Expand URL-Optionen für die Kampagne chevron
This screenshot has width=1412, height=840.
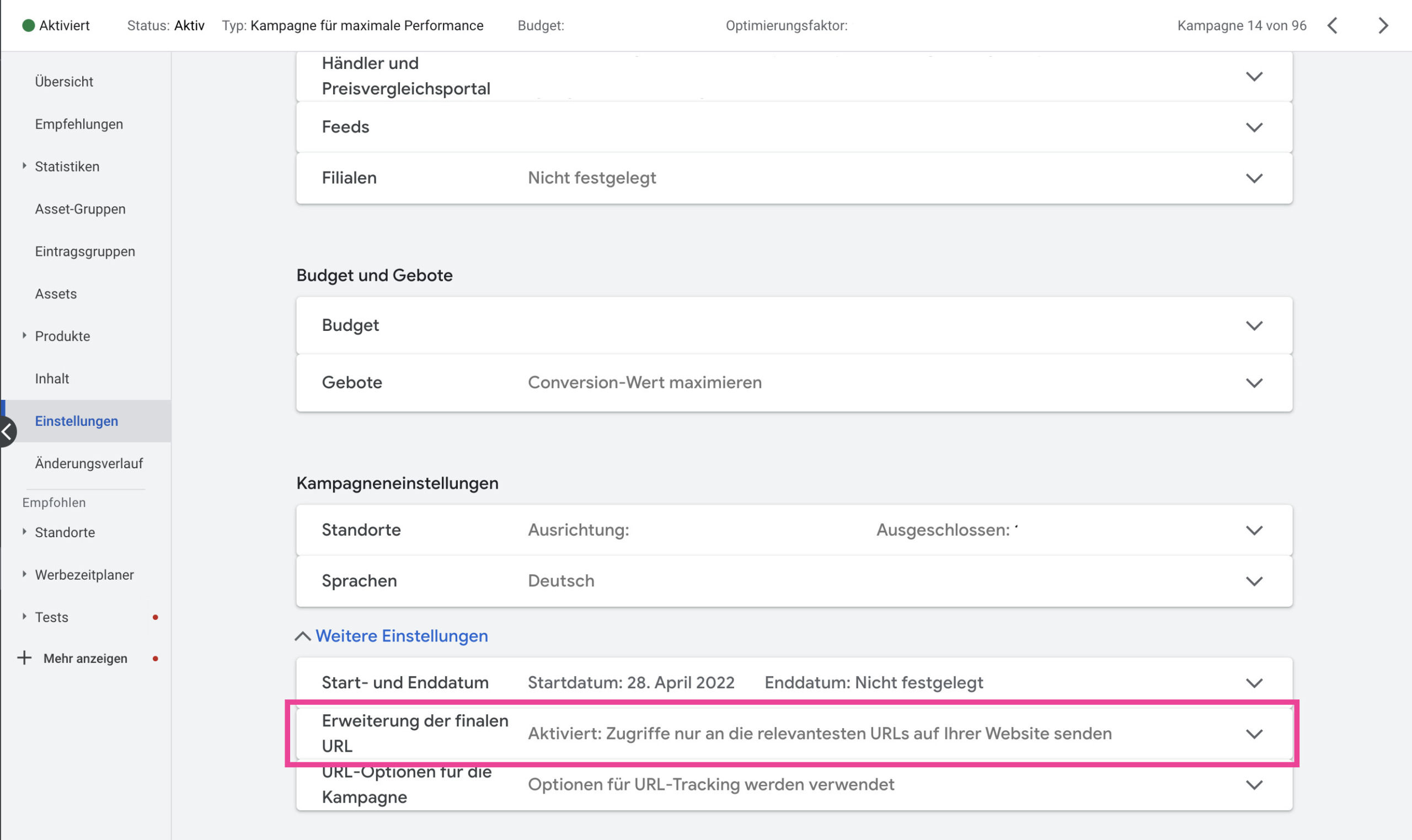tap(1254, 785)
